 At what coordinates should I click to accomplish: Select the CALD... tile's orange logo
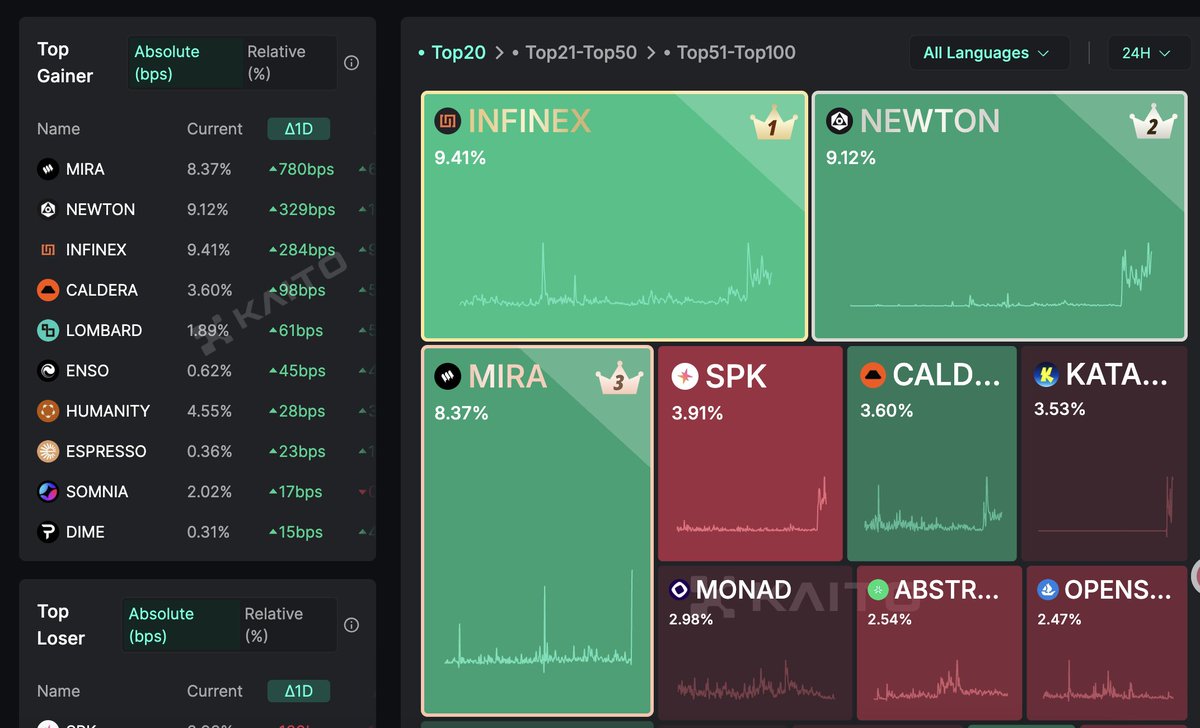click(873, 376)
